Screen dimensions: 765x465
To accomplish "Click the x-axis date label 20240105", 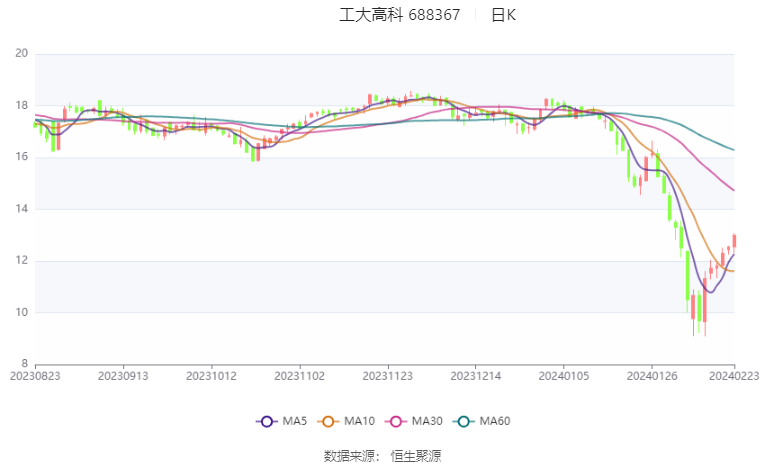I will point(564,376).
